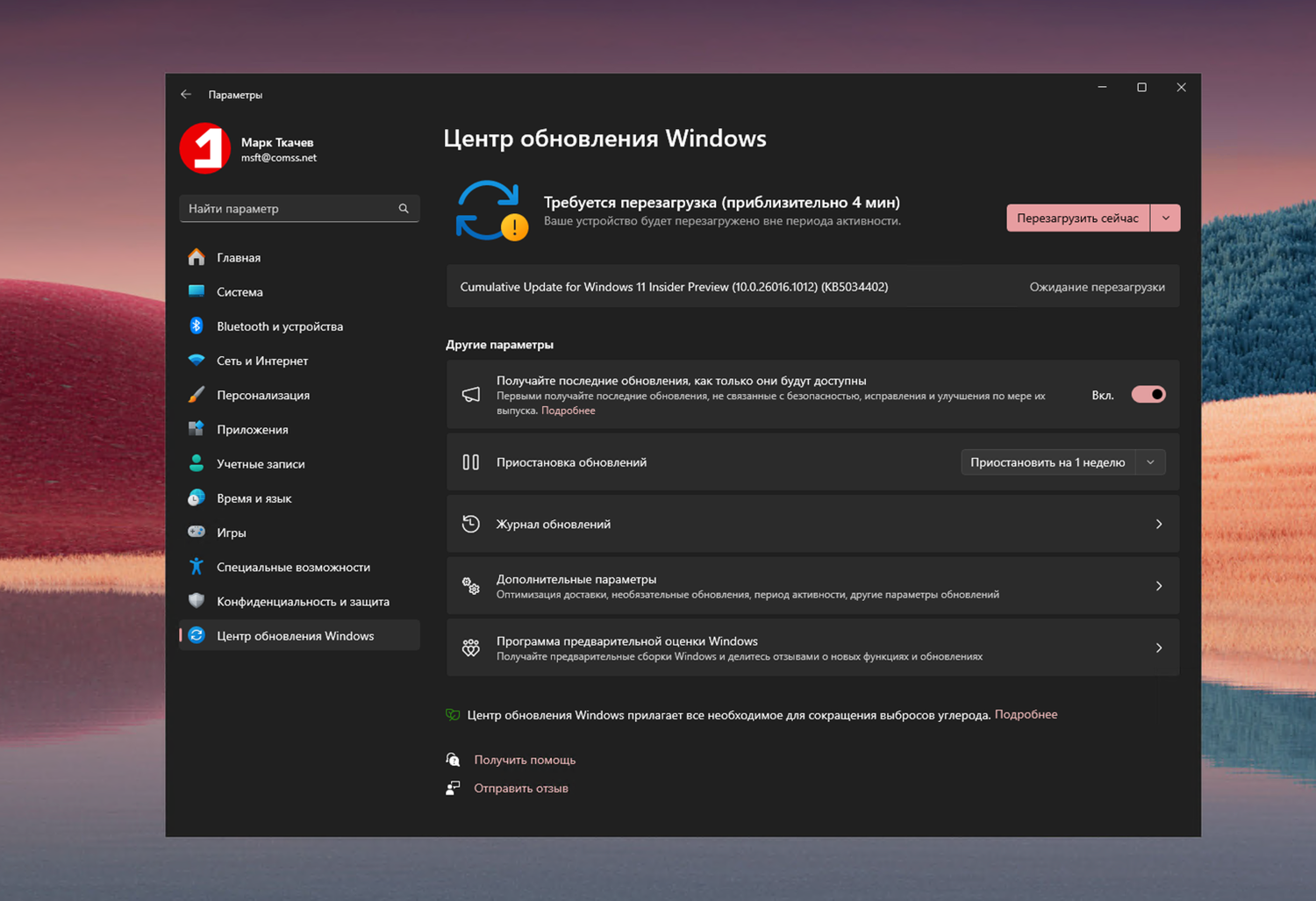Open Подробнее link about carbon emissions

pos(1026,714)
